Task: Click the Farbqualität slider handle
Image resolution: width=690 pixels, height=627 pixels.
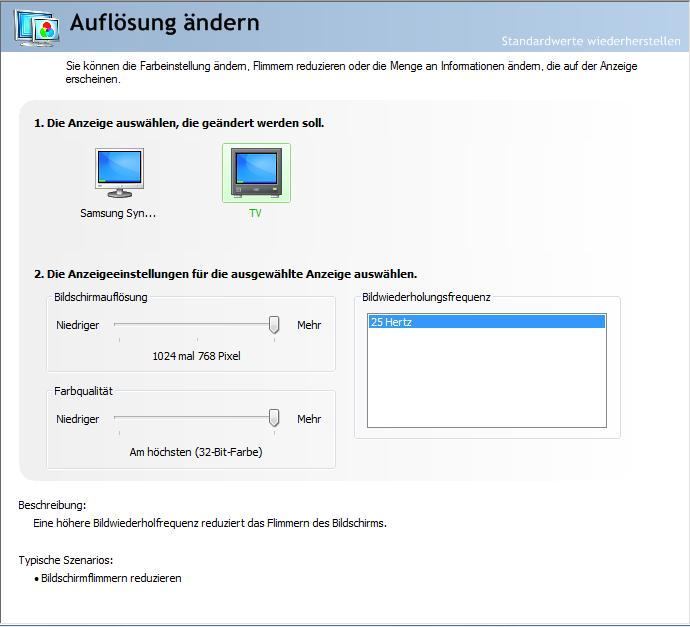Action: click(274, 418)
